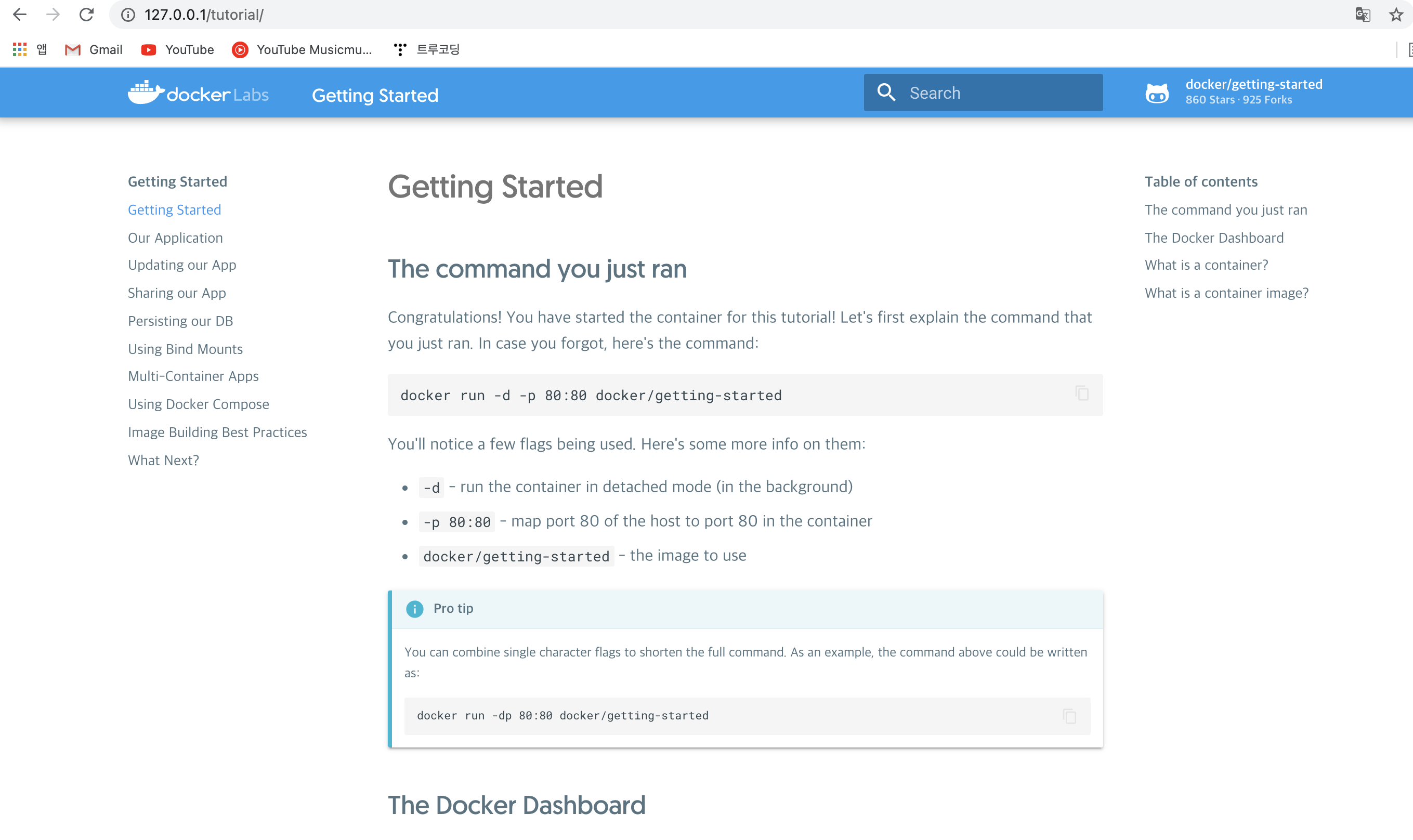Jump to What is a container image?
The image size is (1413, 840).
pos(1226,293)
